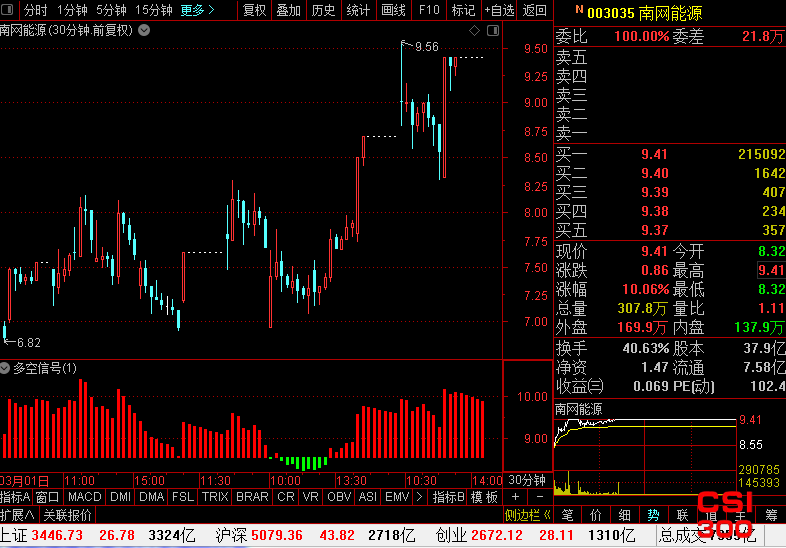The height and width of the screenshot is (548, 786).
Task: Zoom out chart with − button
Action: 539,497
